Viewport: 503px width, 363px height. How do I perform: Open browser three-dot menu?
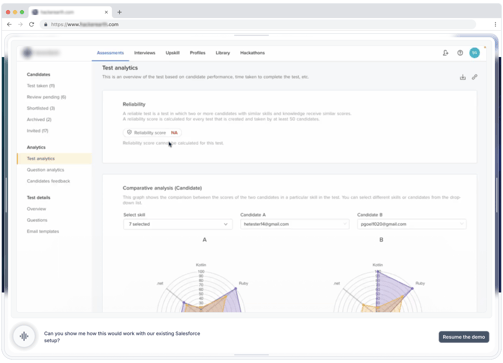tap(495, 24)
